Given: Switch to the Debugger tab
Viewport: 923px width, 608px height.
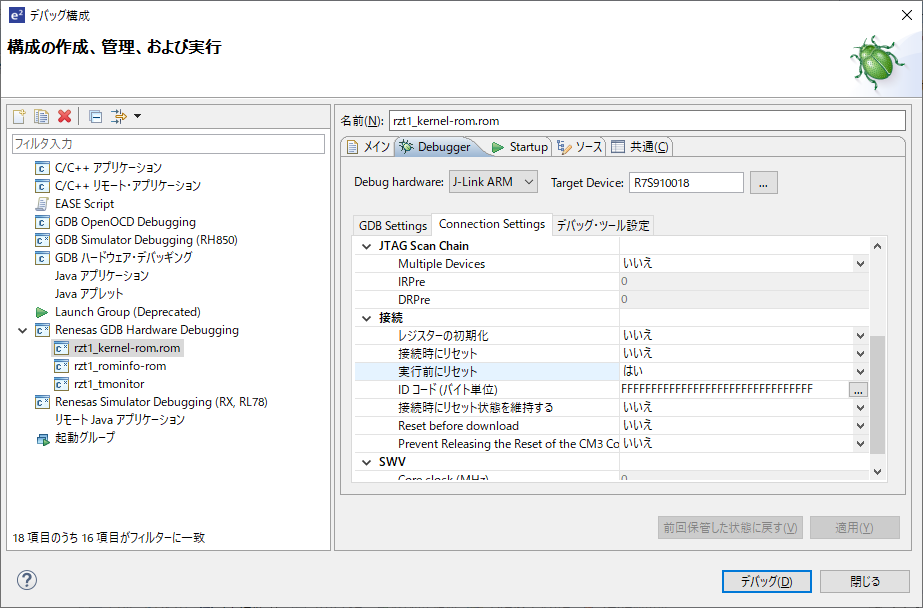Looking at the screenshot, I should 436,147.
